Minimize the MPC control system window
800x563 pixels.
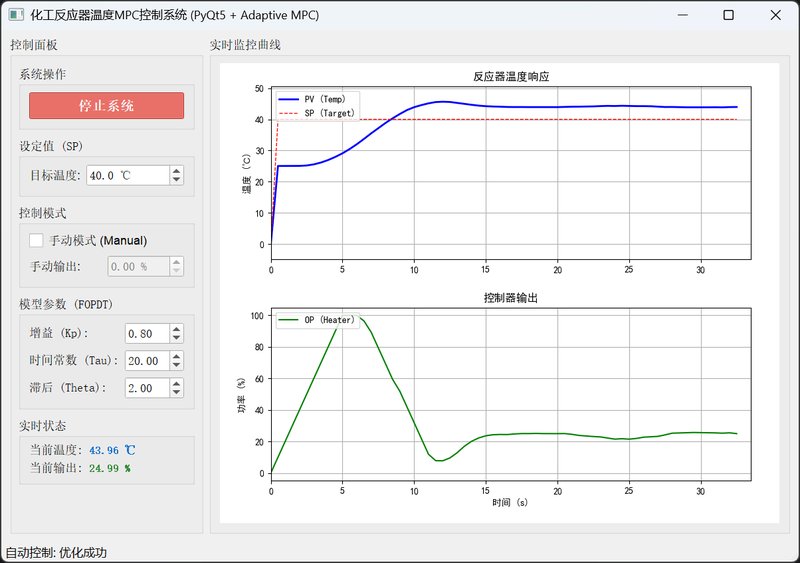[682, 17]
